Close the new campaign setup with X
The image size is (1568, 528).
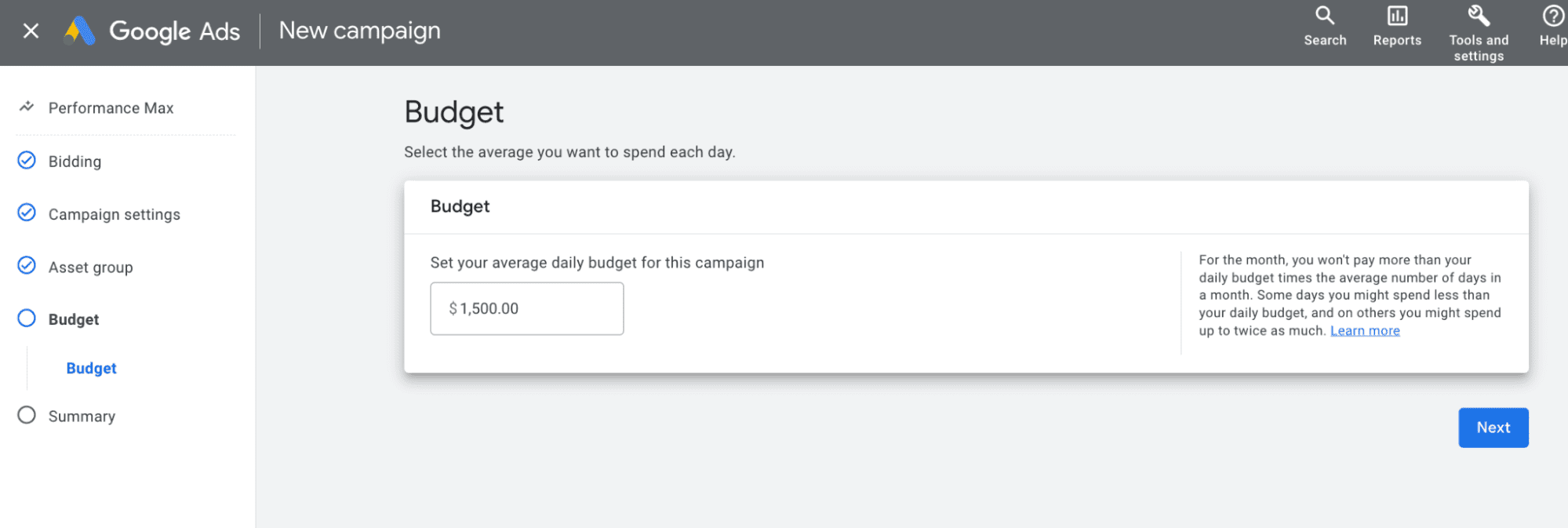(x=31, y=31)
